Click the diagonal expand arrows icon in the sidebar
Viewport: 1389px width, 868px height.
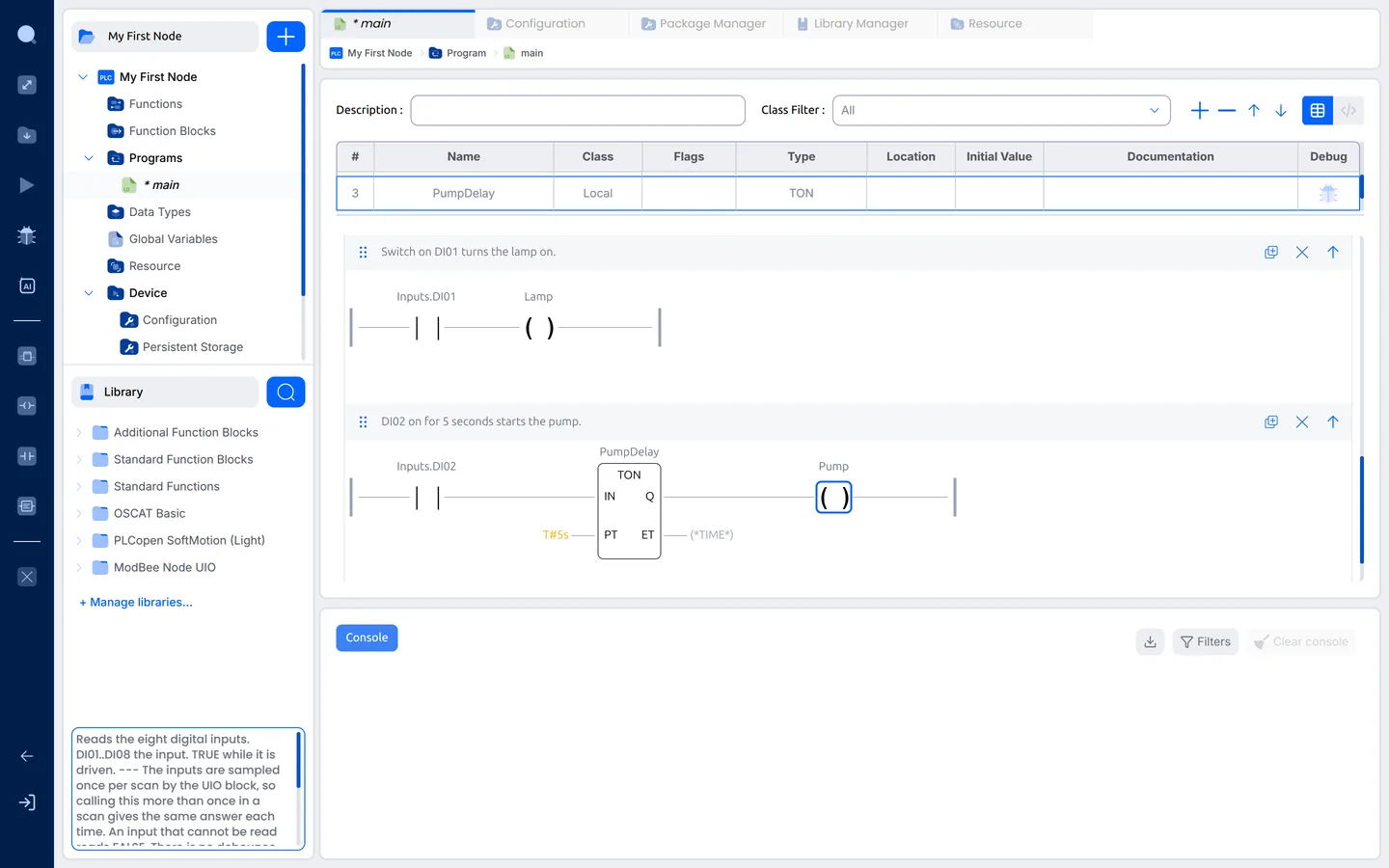point(27,85)
